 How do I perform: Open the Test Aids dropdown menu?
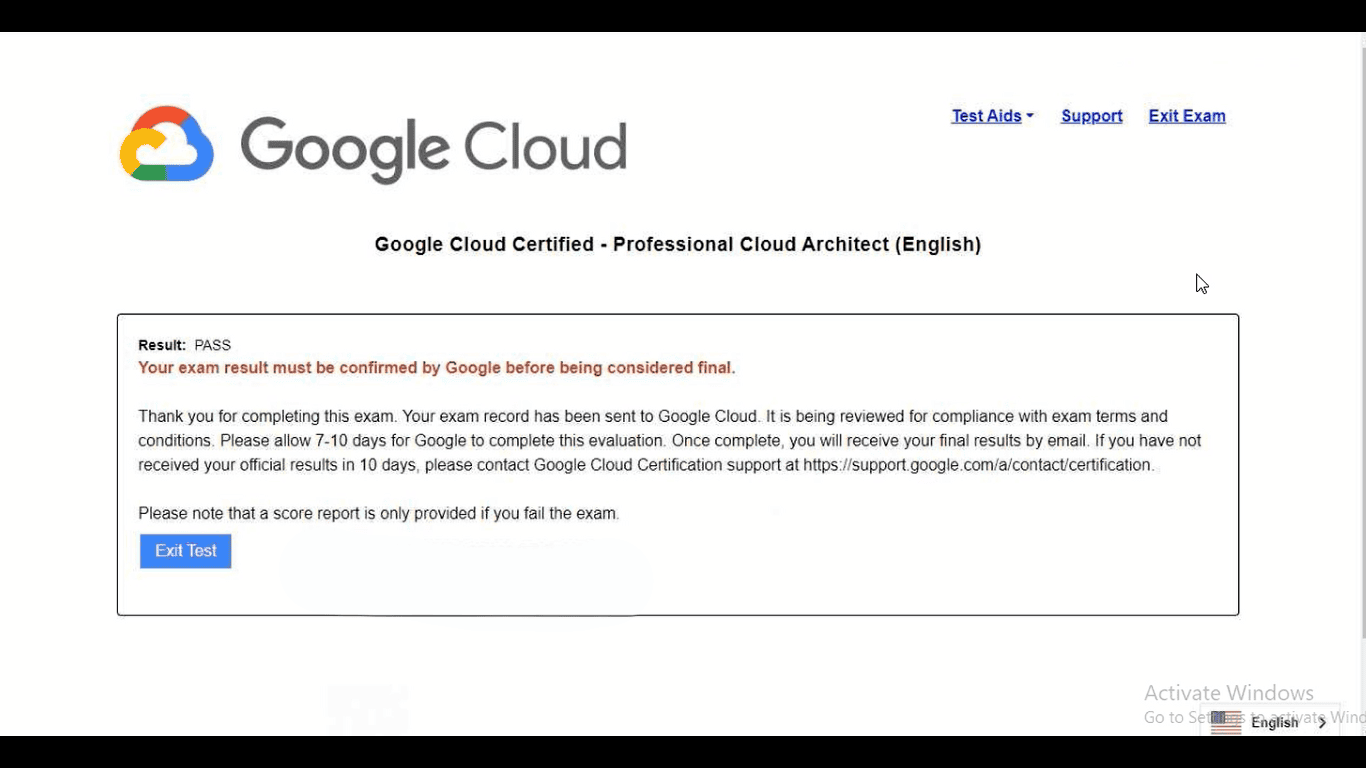986,116
